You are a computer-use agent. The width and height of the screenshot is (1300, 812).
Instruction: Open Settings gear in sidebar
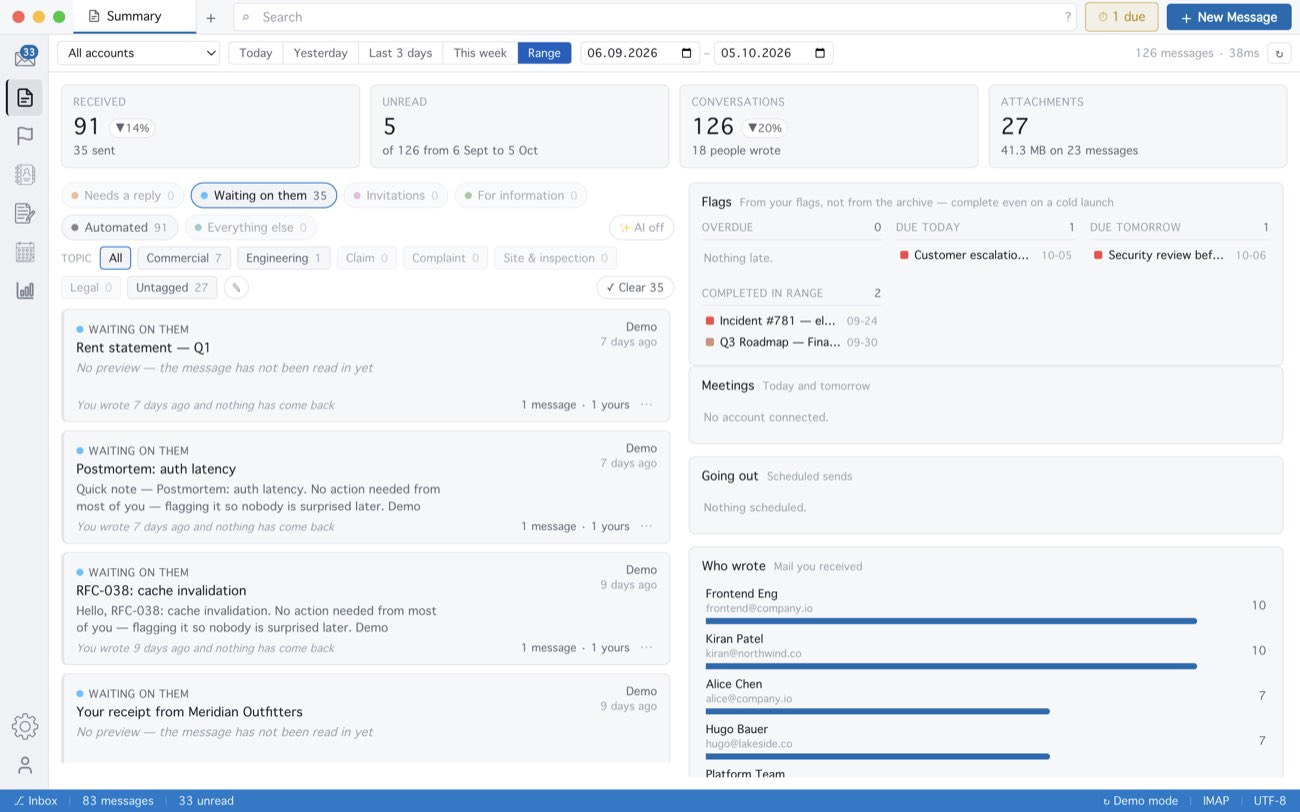(25, 727)
